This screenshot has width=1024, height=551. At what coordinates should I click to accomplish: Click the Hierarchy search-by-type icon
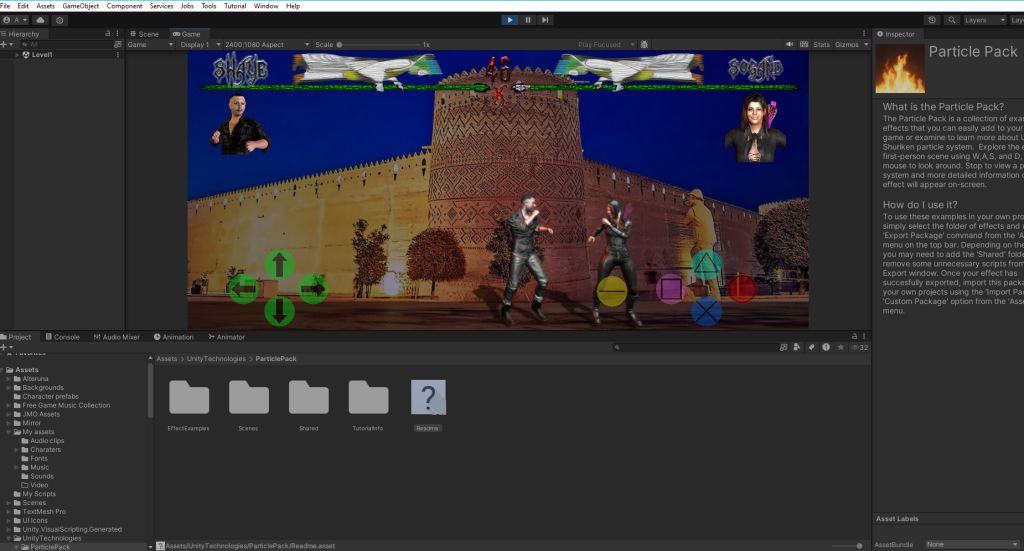click(x=118, y=44)
